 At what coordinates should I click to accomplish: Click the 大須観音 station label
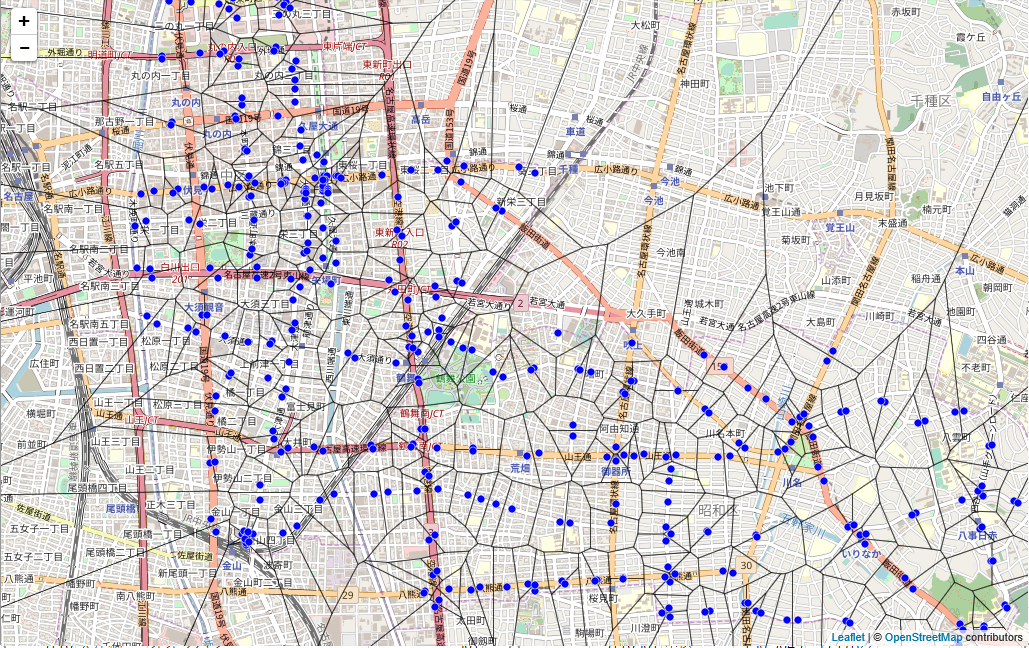[x=203, y=307]
